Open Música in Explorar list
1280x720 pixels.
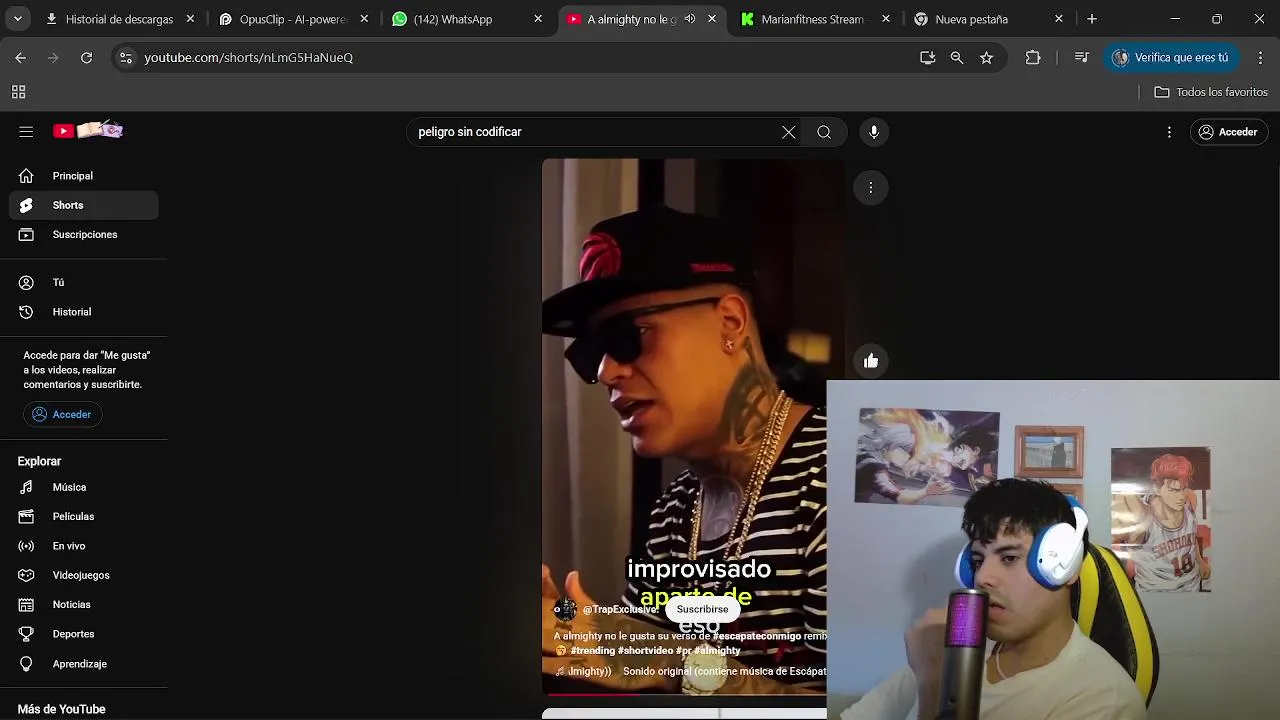84,487
